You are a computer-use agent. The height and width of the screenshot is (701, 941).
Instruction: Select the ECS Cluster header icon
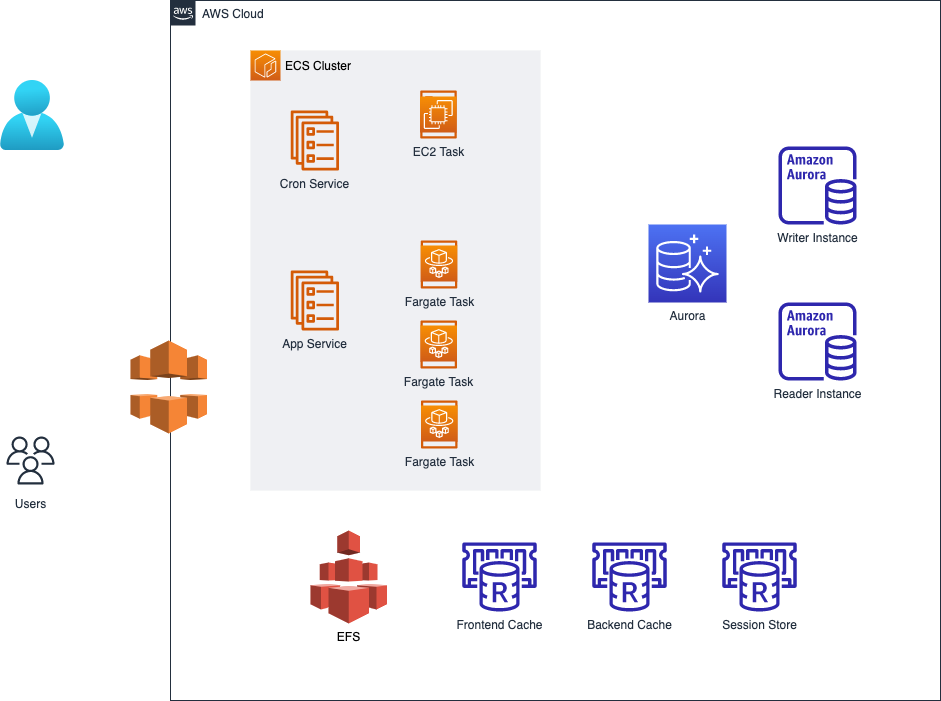click(265, 65)
